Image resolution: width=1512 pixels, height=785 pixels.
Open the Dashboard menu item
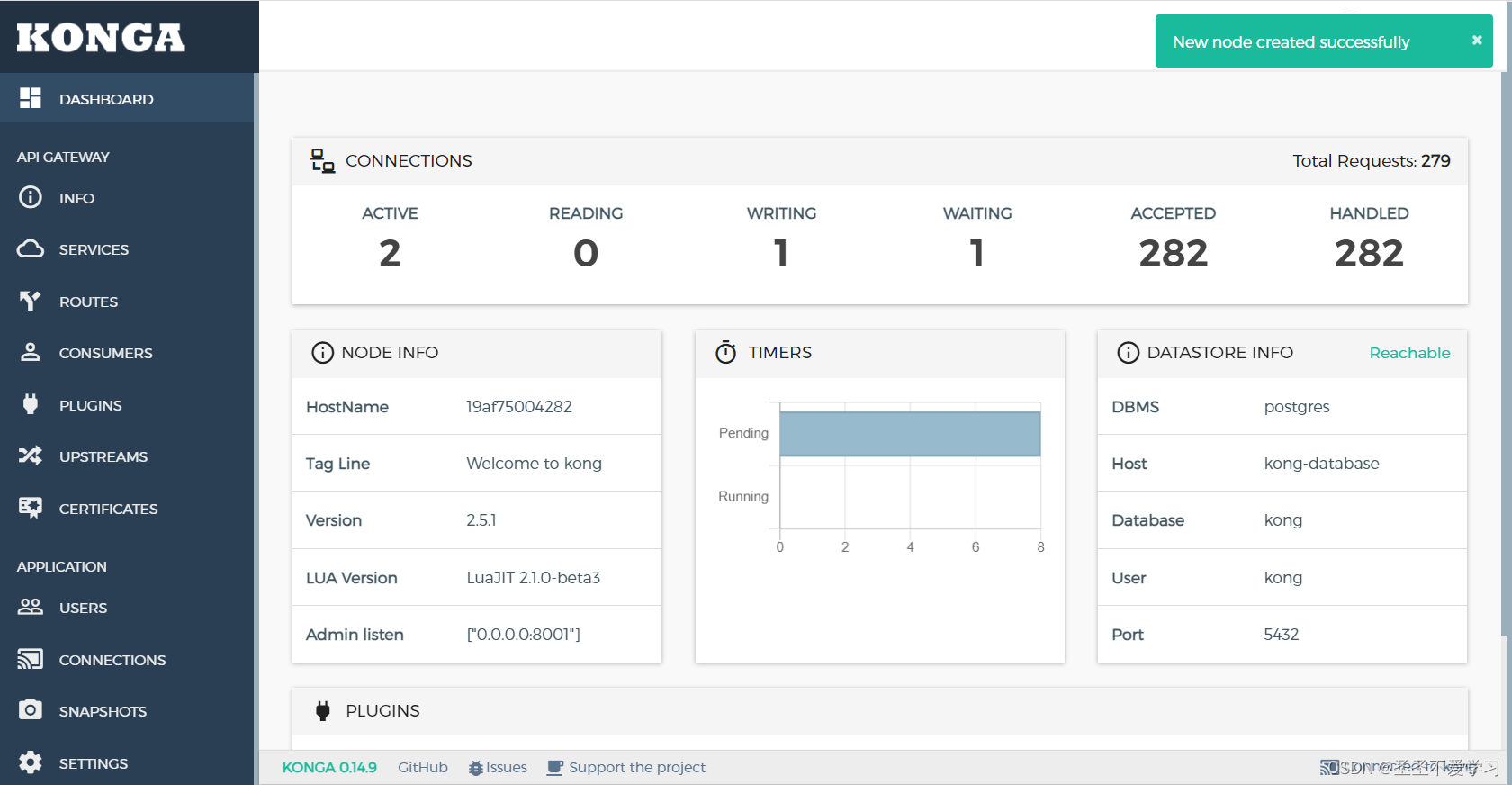click(127, 98)
